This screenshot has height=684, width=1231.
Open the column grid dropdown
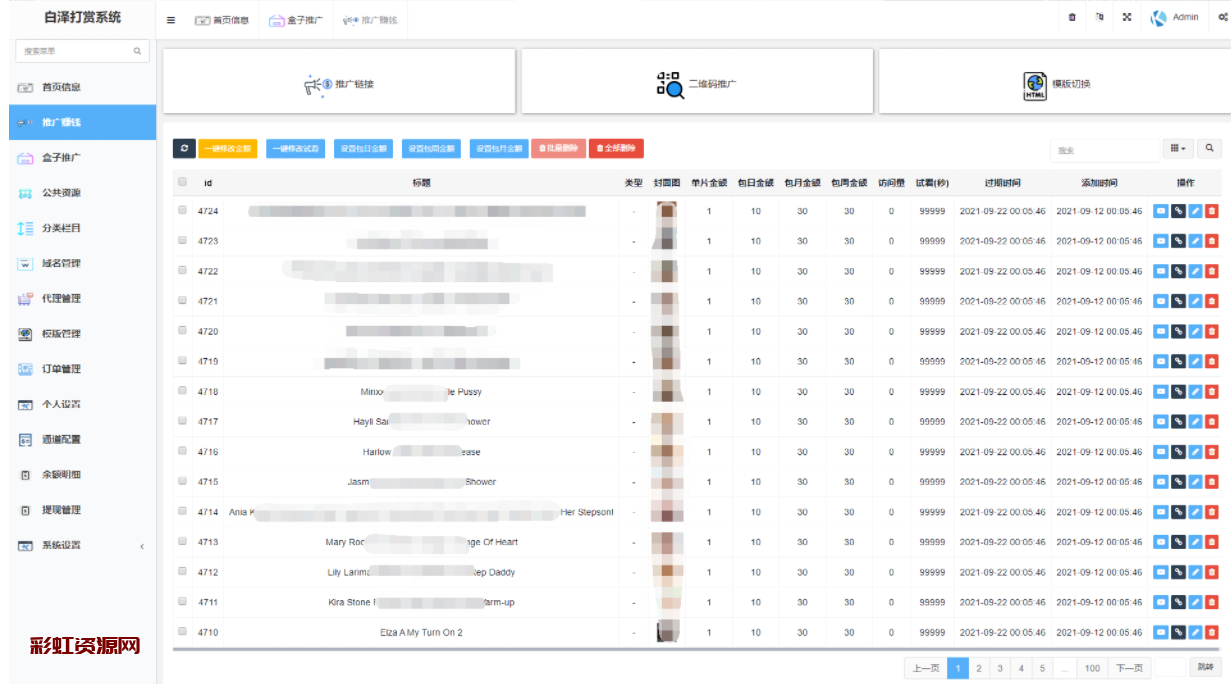coord(1178,148)
